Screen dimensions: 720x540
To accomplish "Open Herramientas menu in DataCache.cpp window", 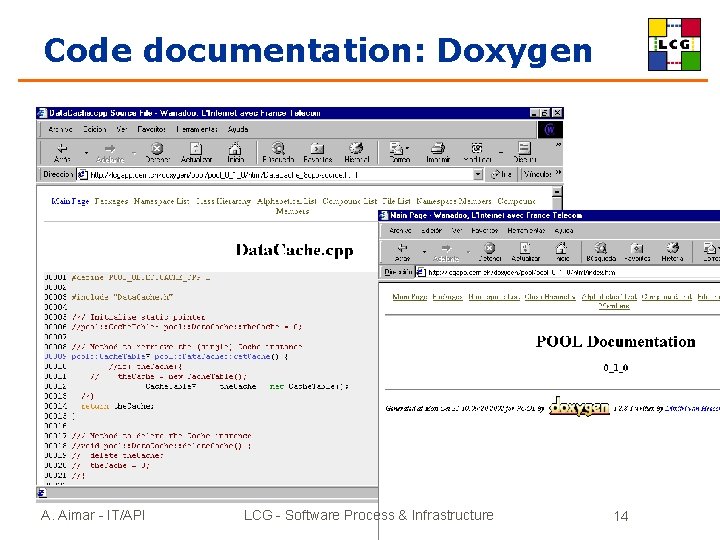I will (x=197, y=129).
